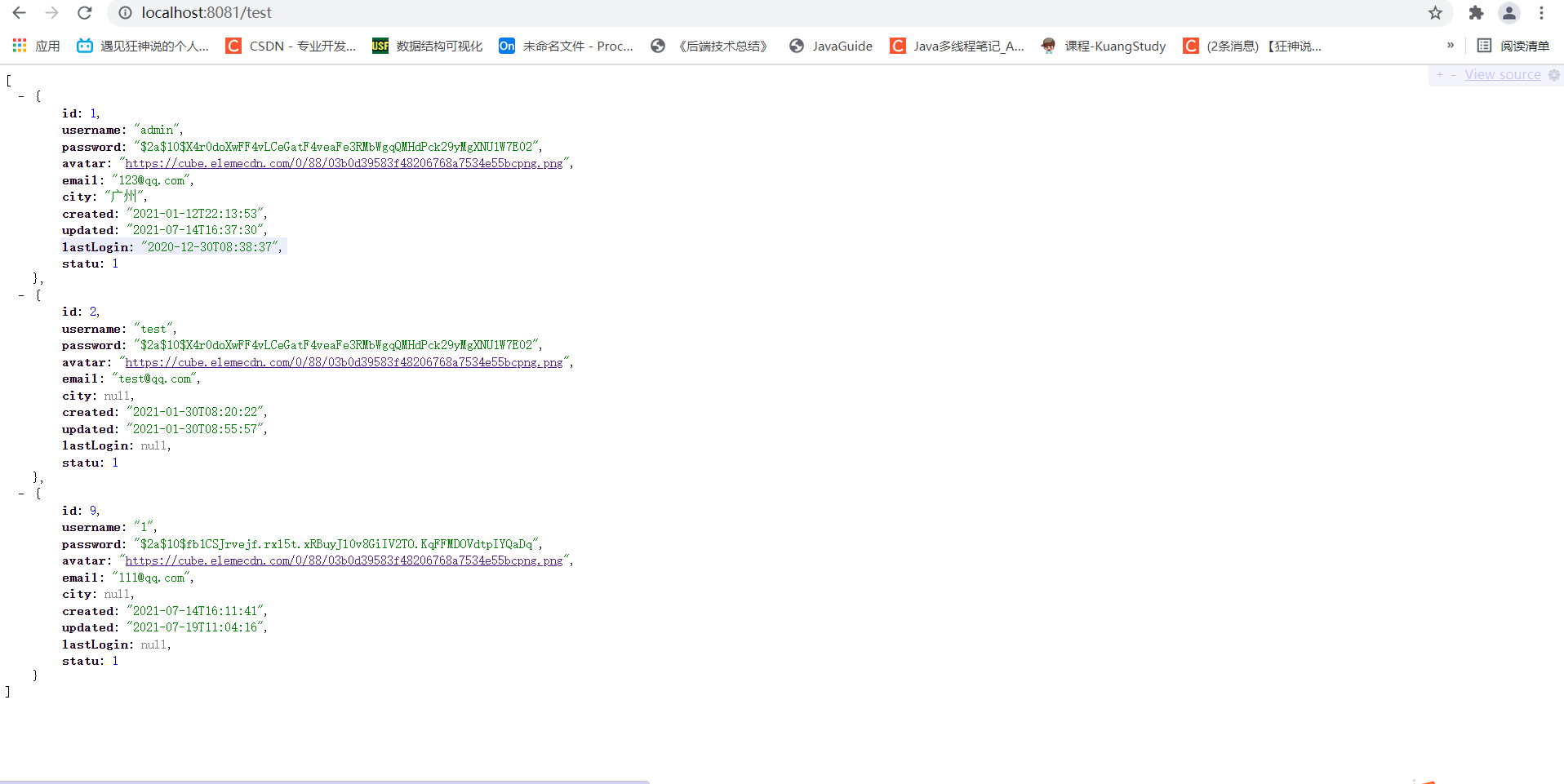This screenshot has width=1564, height=784.
Task: Open the extensions puzzle icon
Action: [x=1476, y=13]
